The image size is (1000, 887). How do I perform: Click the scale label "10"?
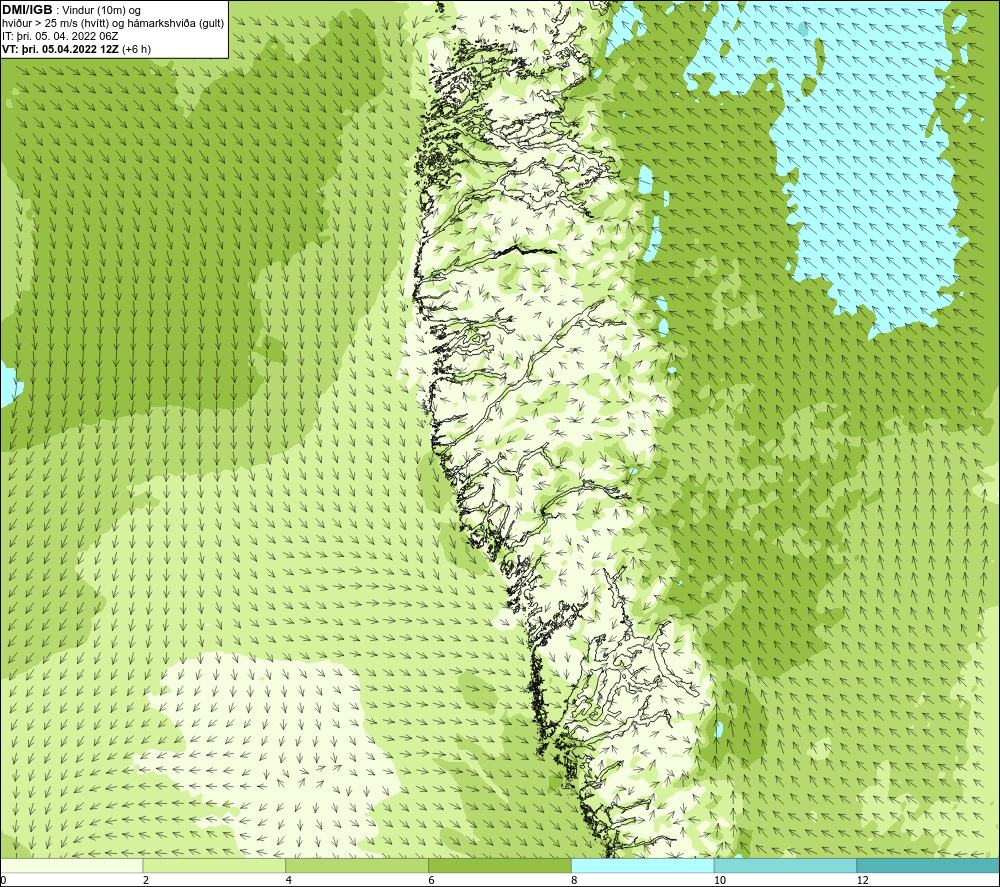click(719, 881)
